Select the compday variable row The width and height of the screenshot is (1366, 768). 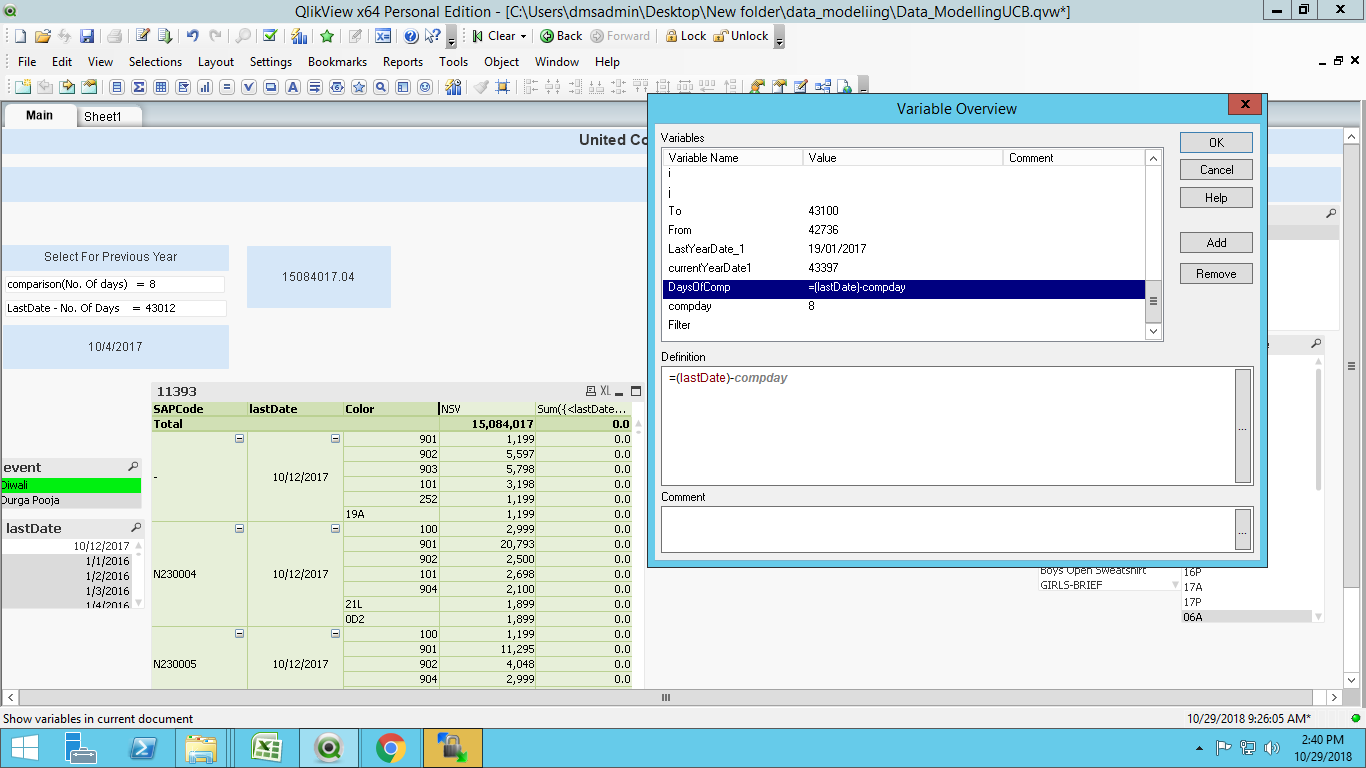903,306
